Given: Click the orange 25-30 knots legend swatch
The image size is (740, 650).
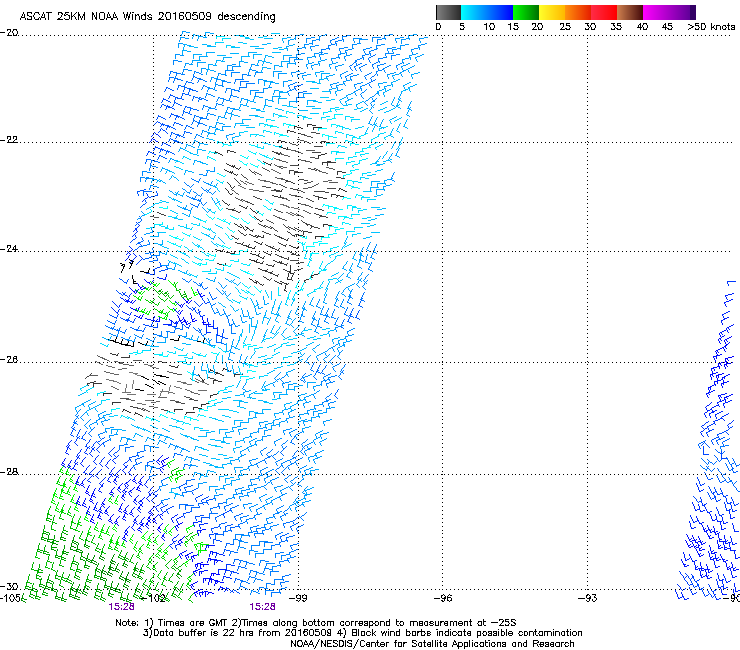Looking at the screenshot, I should [x=578, y=12].
